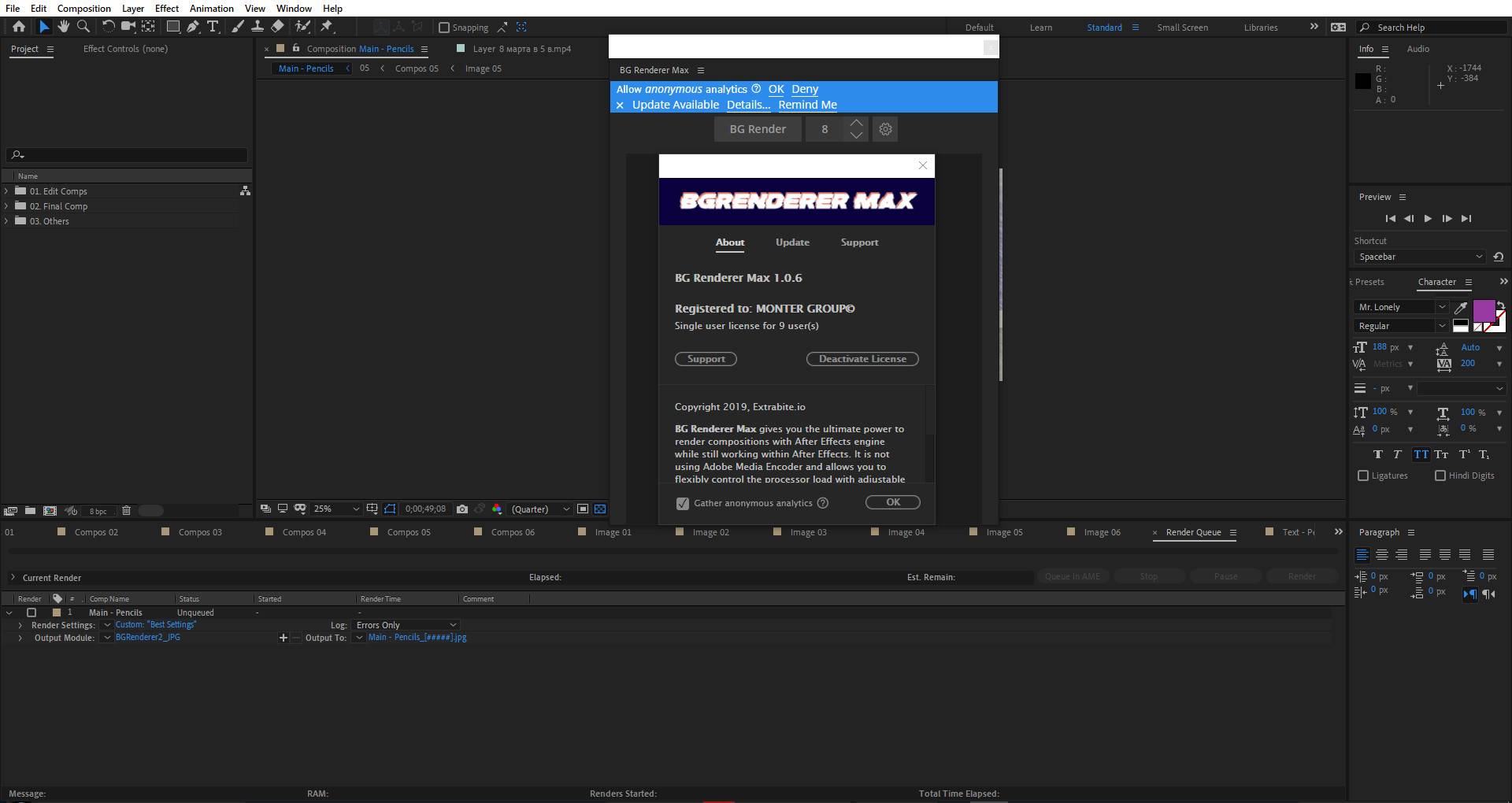The image size is (1512, 803).
Task: Select the Eraser tool
Action: click(277, 27)
